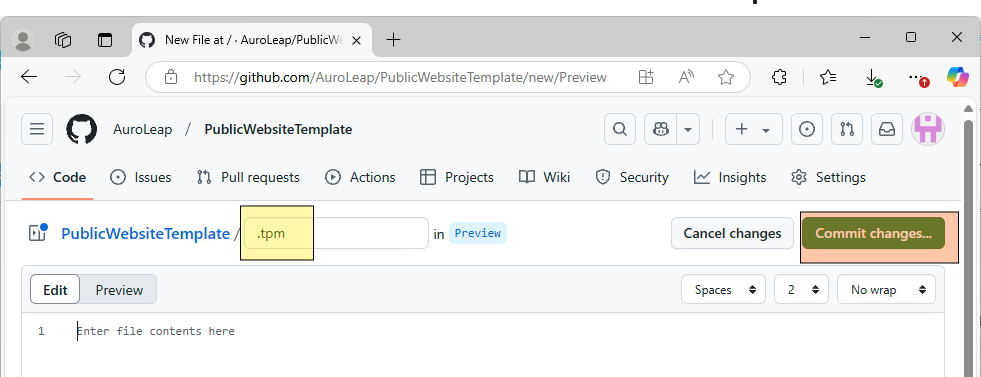Open the issues circle icon in header

[x=807, y=129]
